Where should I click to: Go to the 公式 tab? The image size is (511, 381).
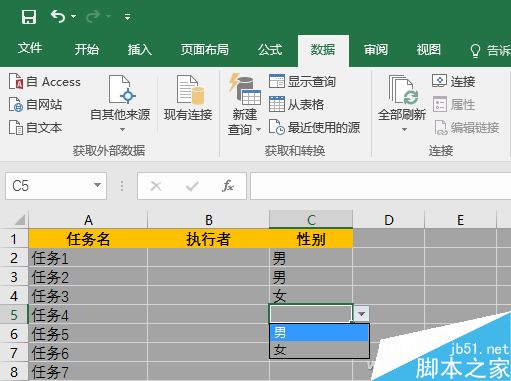click(x=270, y=49)
